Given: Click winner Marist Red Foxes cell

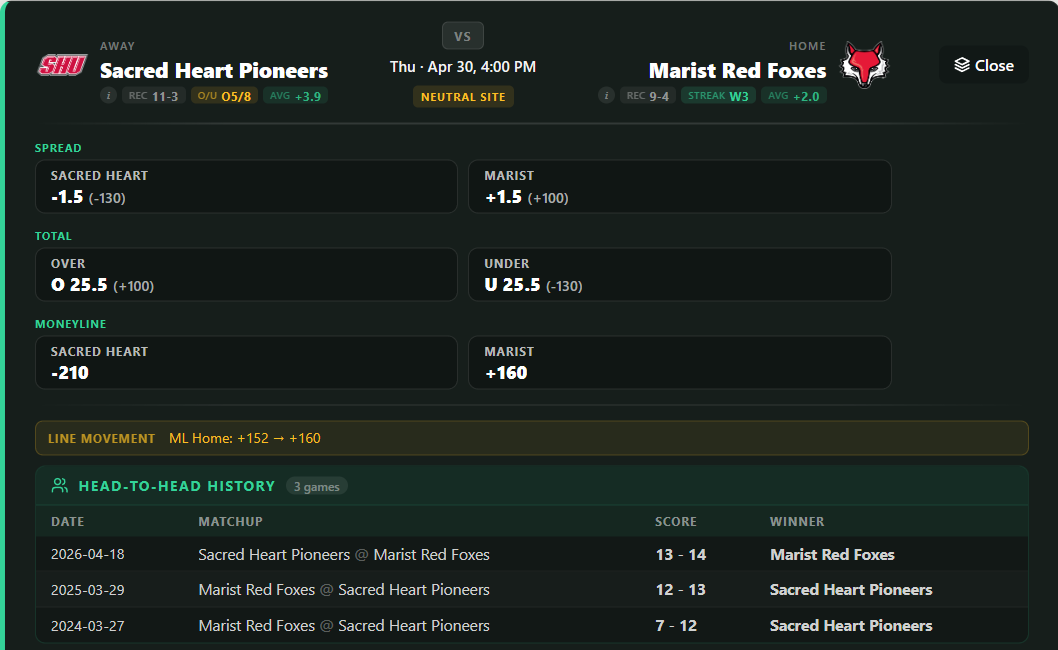Looking at the screenshot, I should (832, 554).
